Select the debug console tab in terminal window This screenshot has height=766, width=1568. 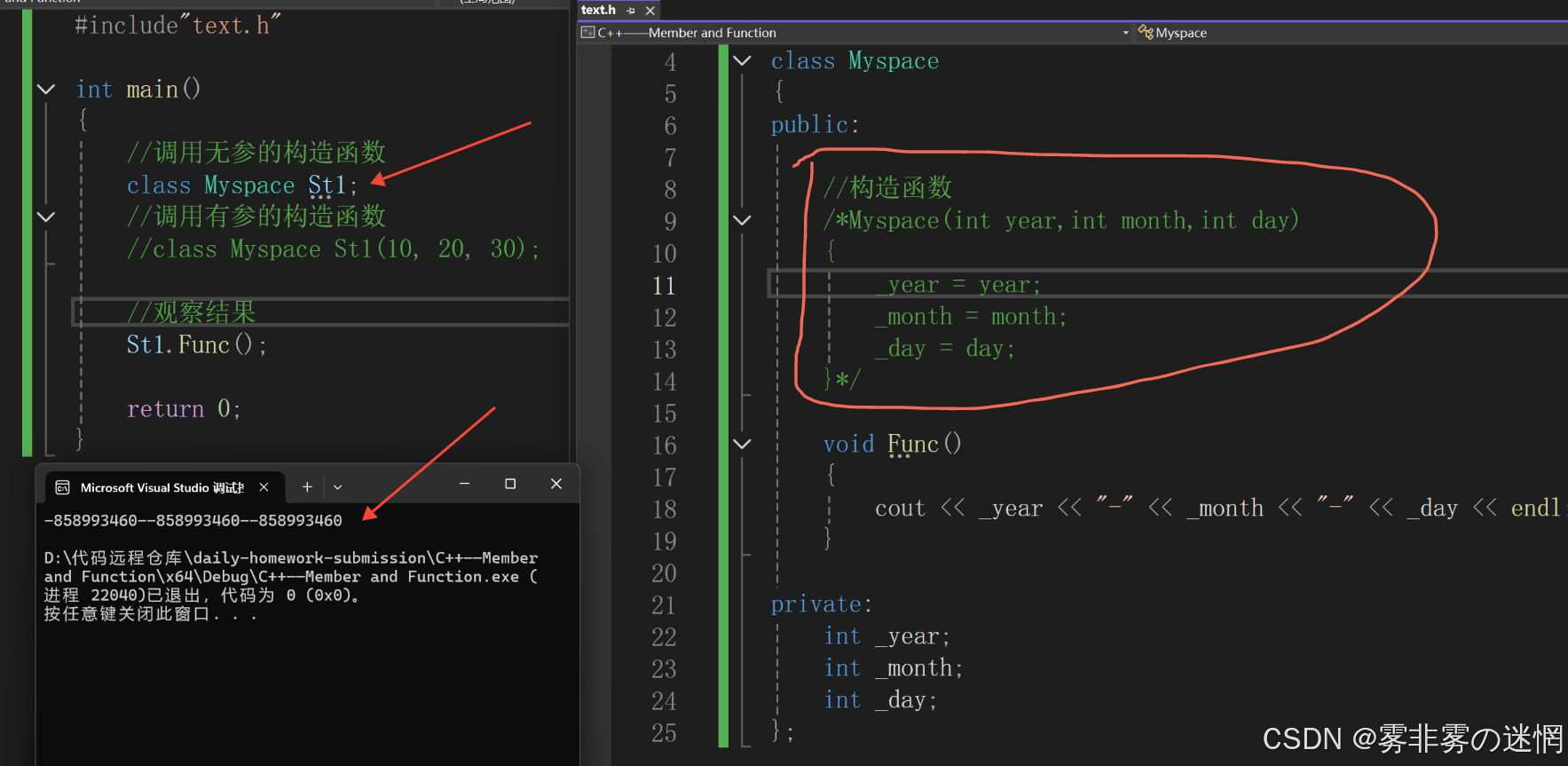[164, 487]
